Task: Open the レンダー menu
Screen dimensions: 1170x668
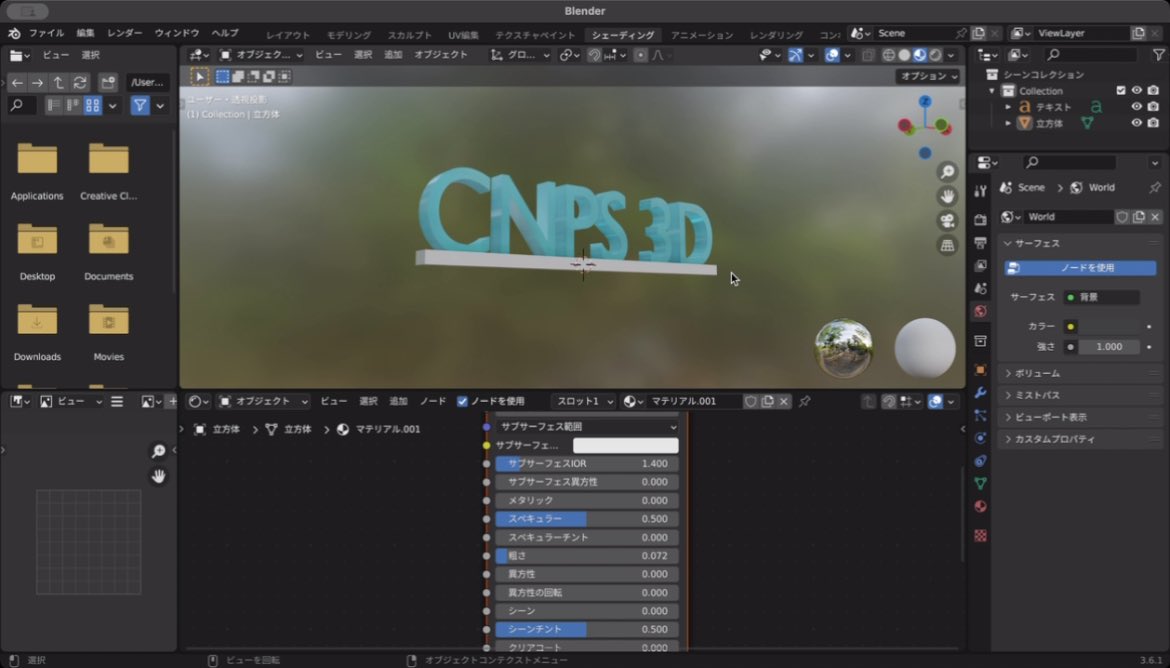Action: click(x=125, y=34)
